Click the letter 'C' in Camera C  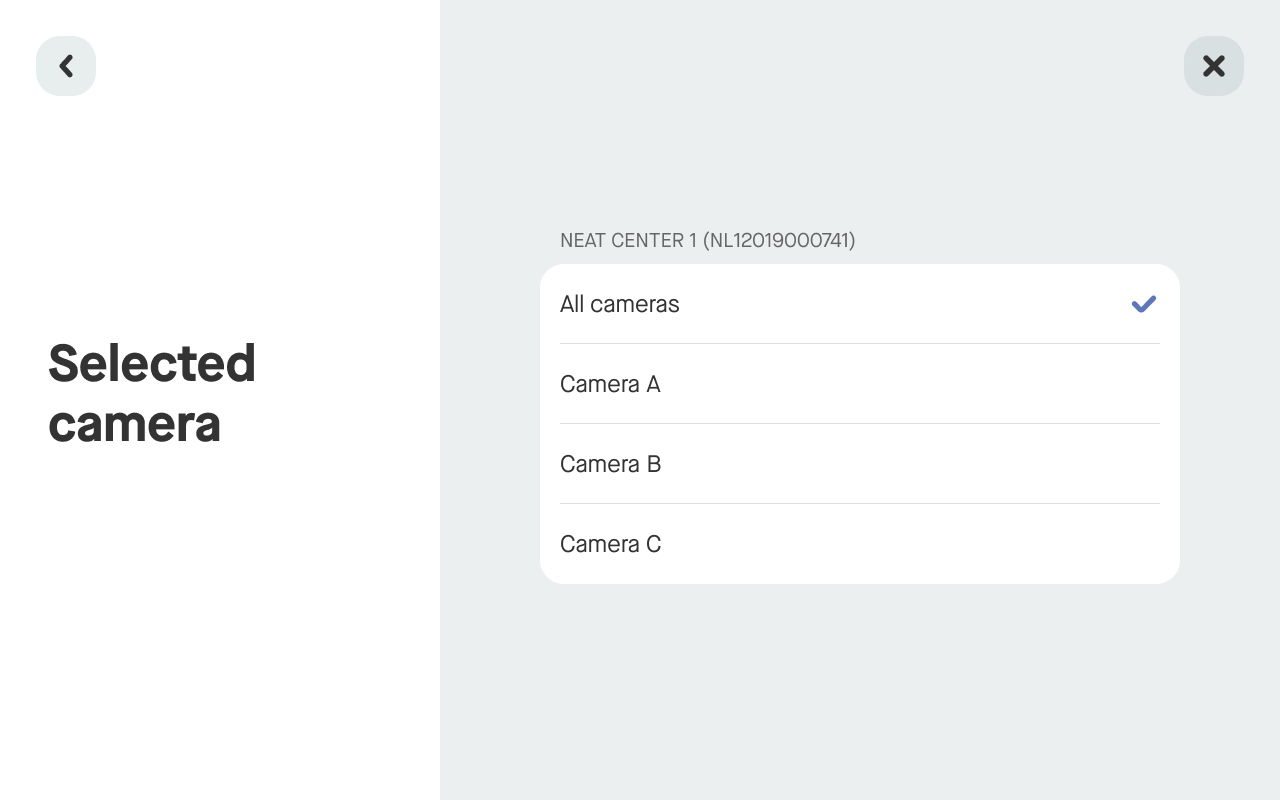653,544
